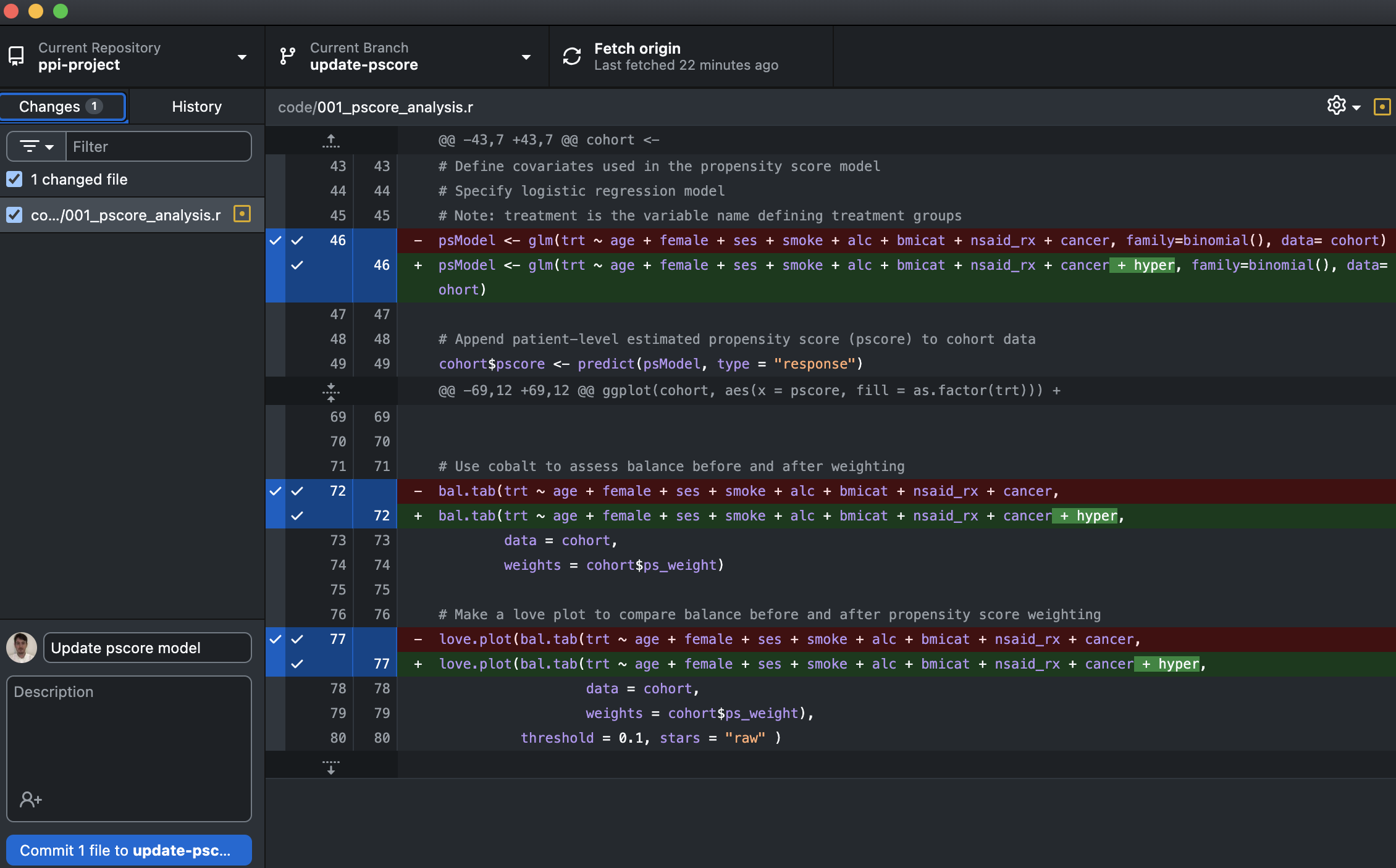The image size is (1396, 868).
Task: Uncheck 001_pscore_analysis.r file checkbox
Action: (x=14, y=215)
